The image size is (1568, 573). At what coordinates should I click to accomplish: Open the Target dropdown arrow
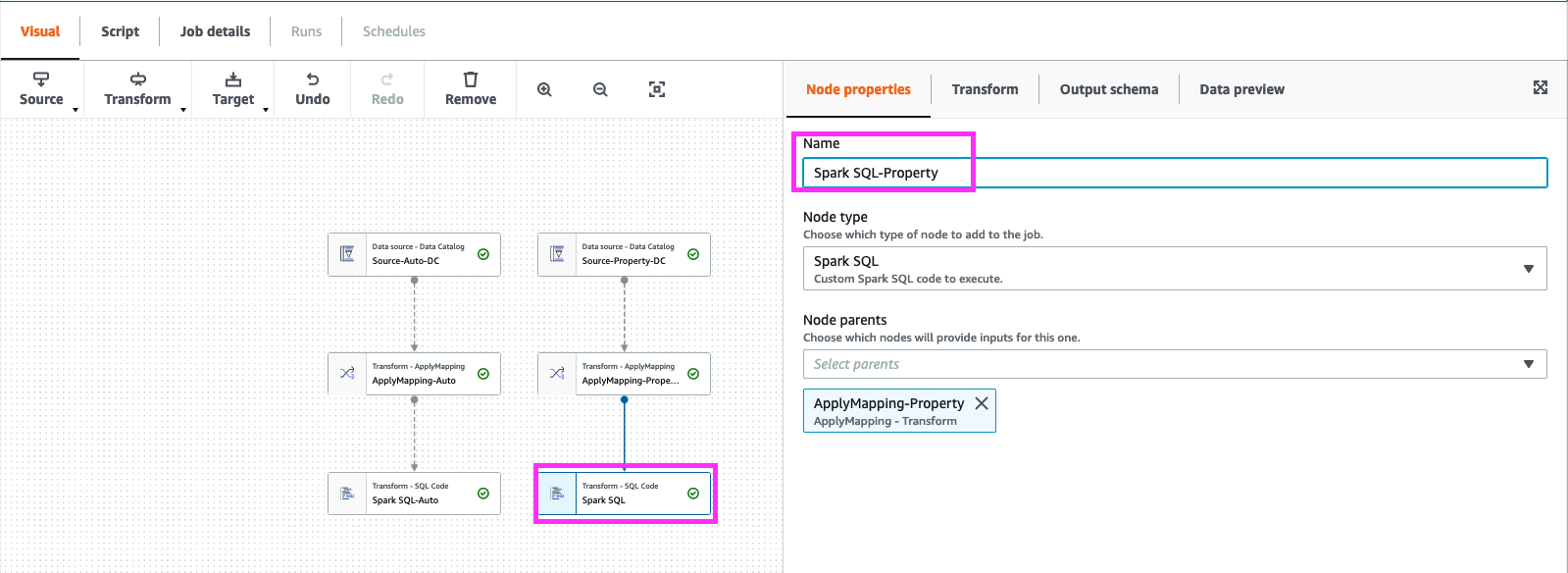click(266, 109)
